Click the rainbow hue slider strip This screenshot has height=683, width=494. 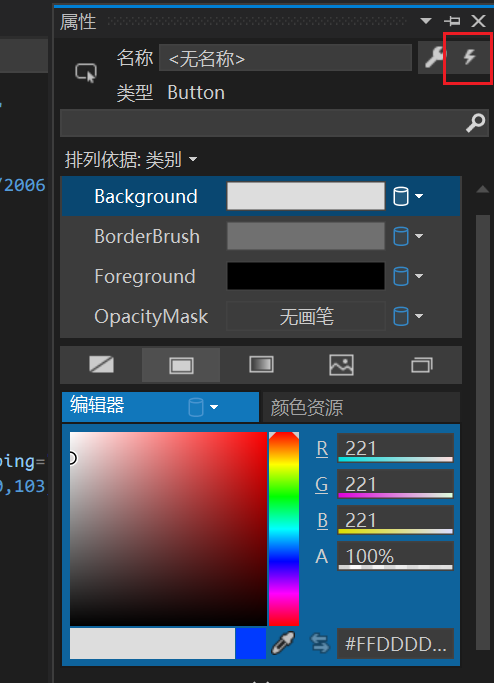(284, 529)
